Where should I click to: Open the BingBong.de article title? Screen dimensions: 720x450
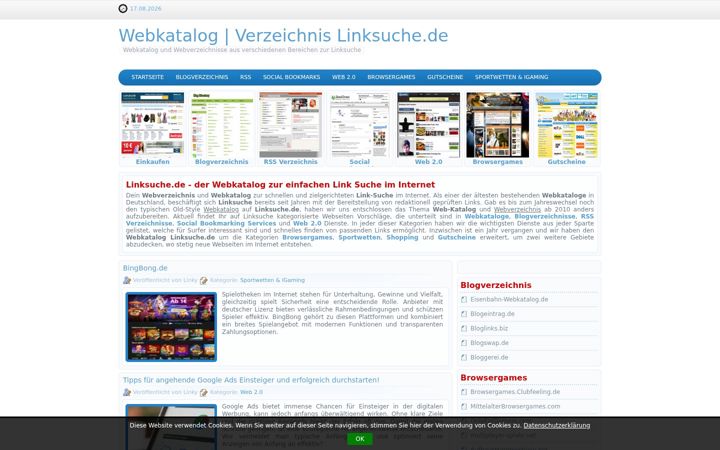[145, 268]
